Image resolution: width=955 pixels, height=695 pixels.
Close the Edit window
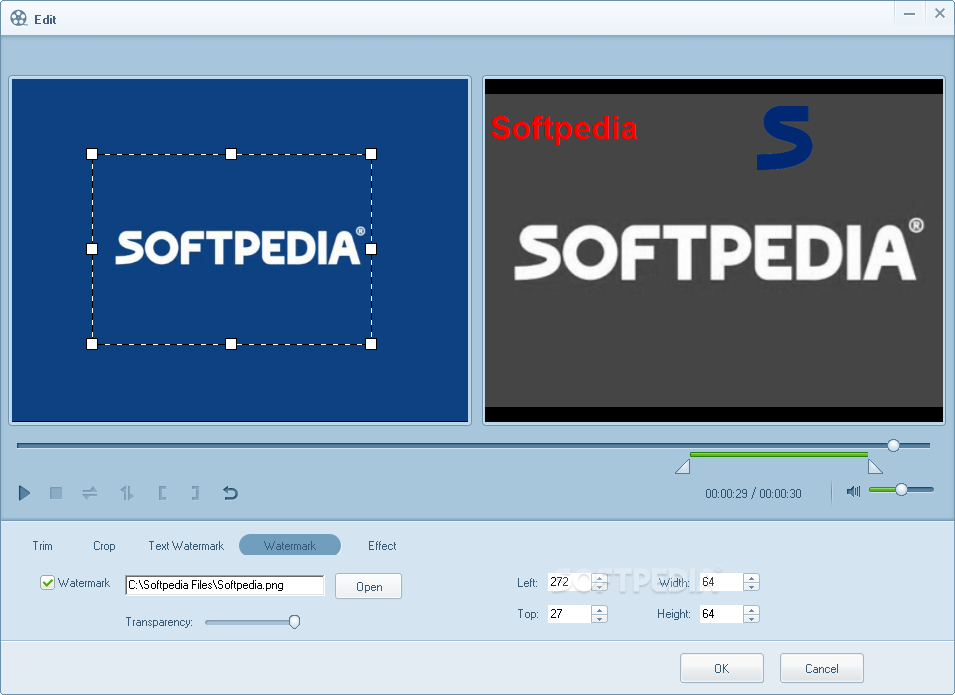click(x=940, y=13)
